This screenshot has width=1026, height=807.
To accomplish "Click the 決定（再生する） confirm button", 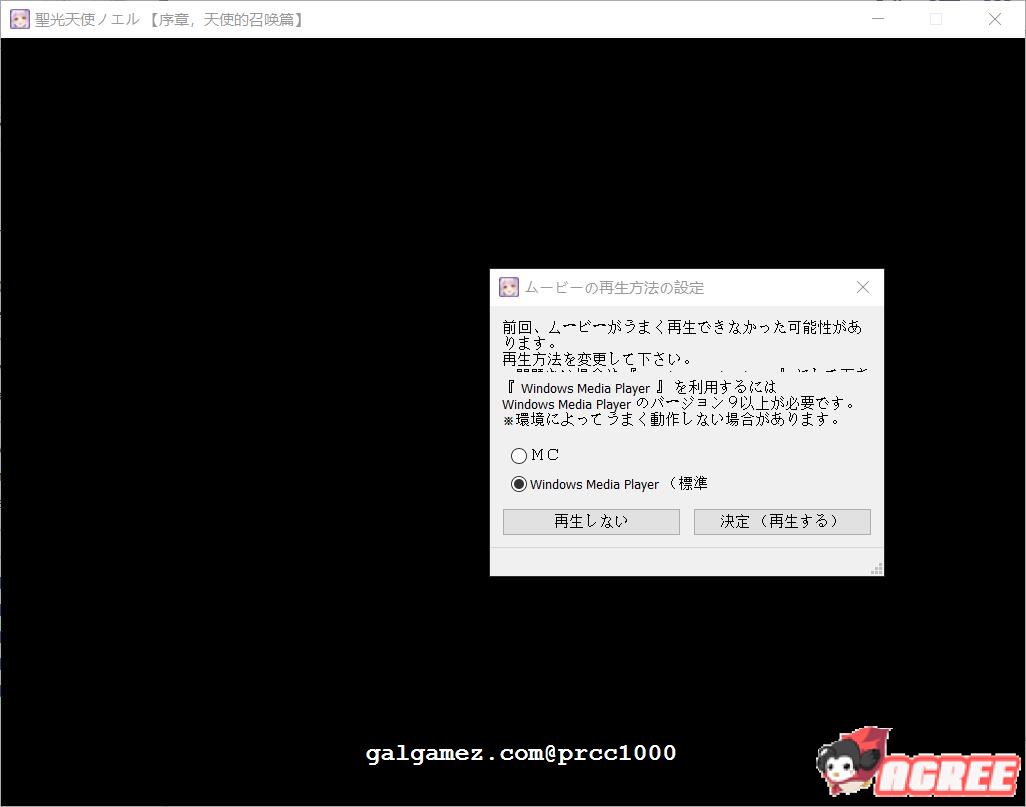I will pos(782,521).
